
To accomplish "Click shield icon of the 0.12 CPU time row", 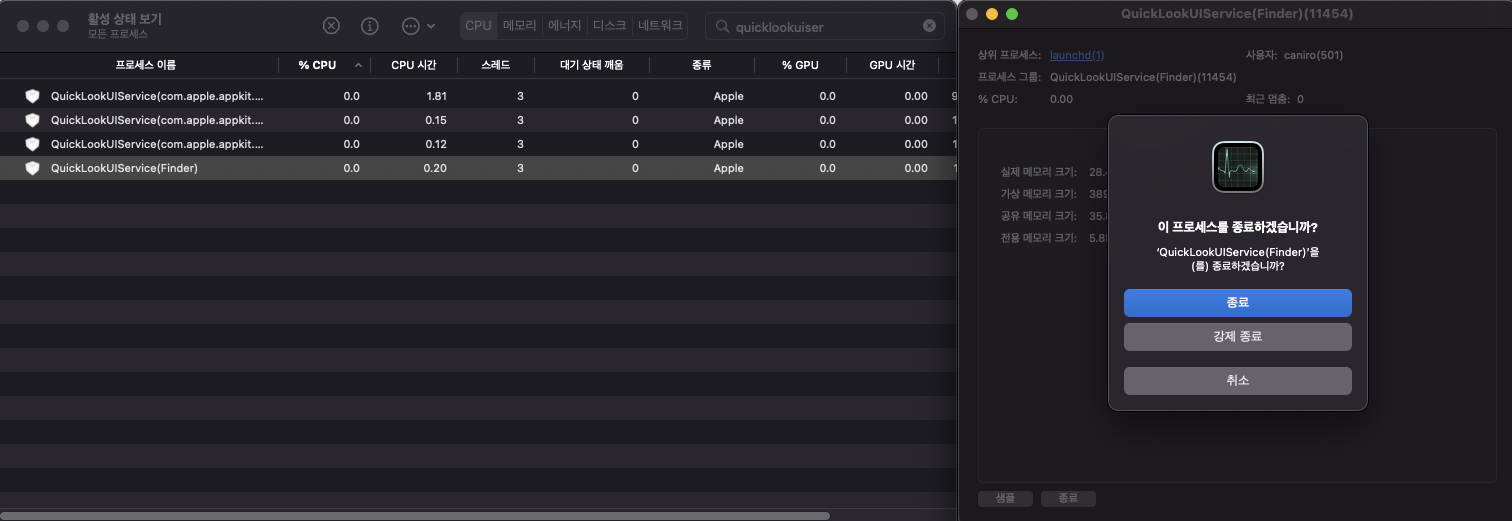I will coord(32,144).
